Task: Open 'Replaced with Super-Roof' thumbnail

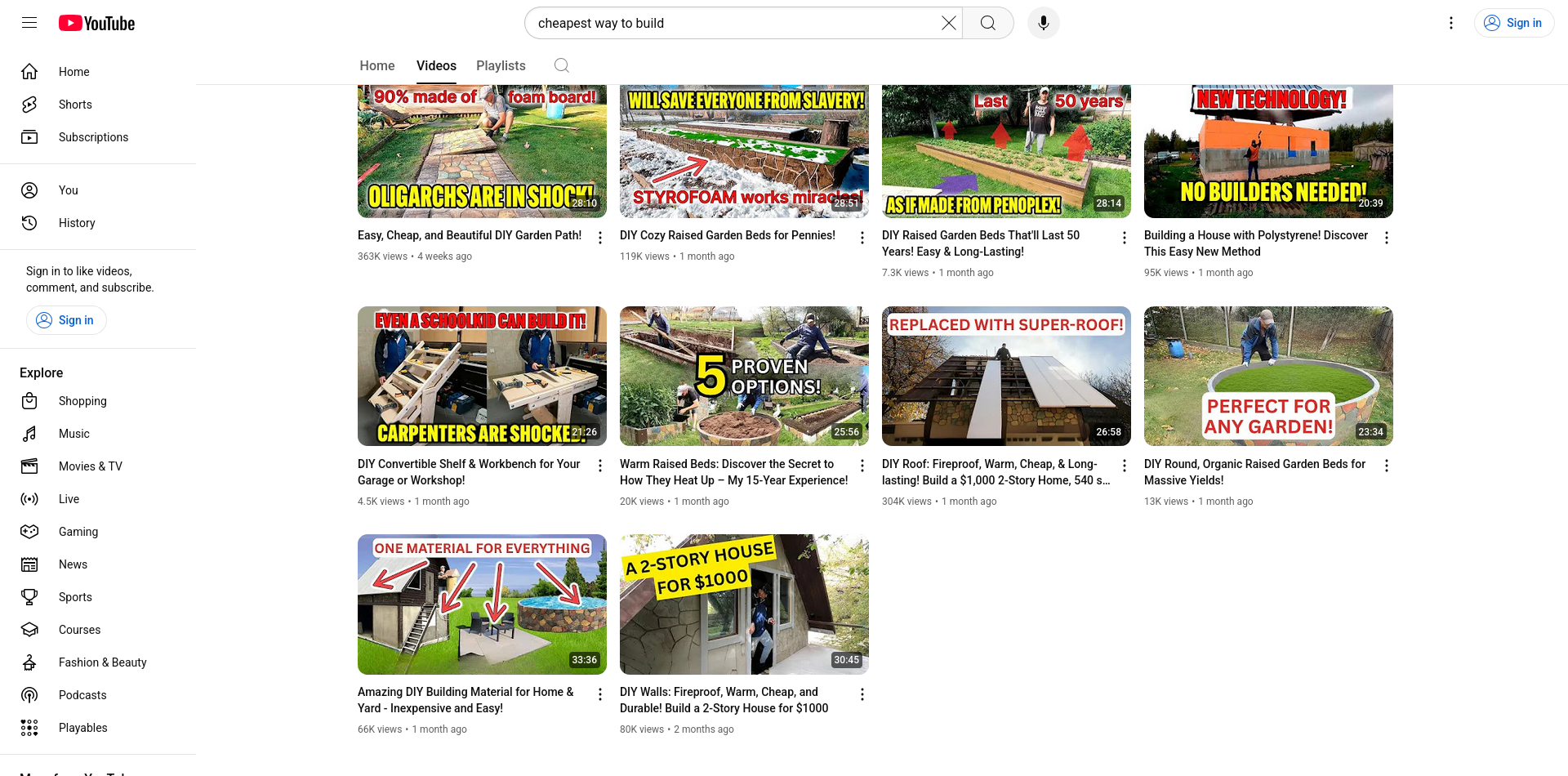Action: [x=1006, y=376]
